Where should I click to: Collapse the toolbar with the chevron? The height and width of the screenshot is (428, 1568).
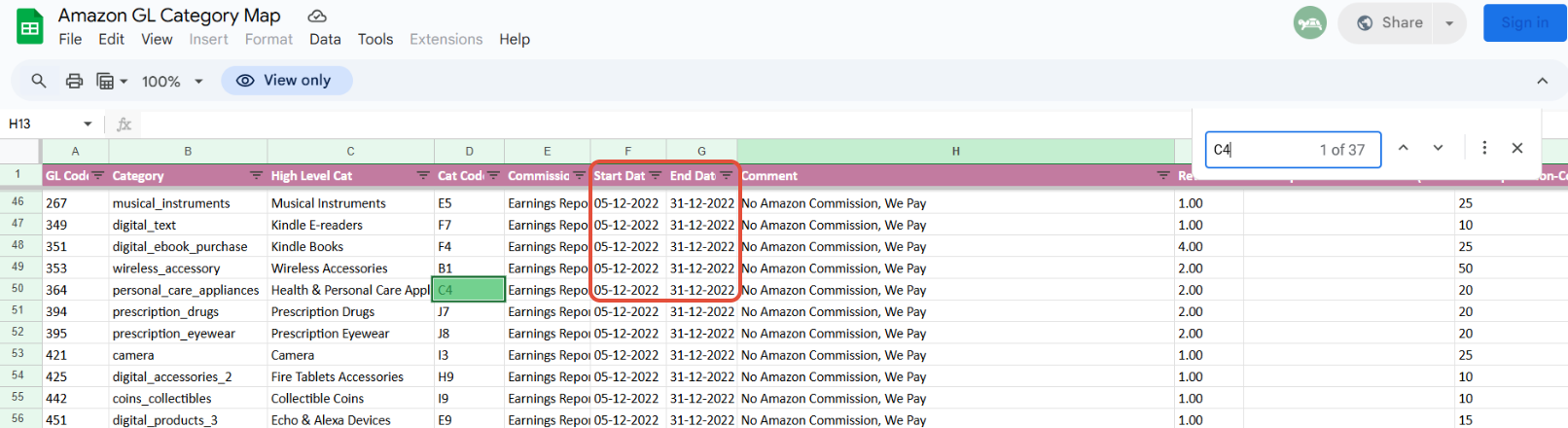click(1542, 81)
